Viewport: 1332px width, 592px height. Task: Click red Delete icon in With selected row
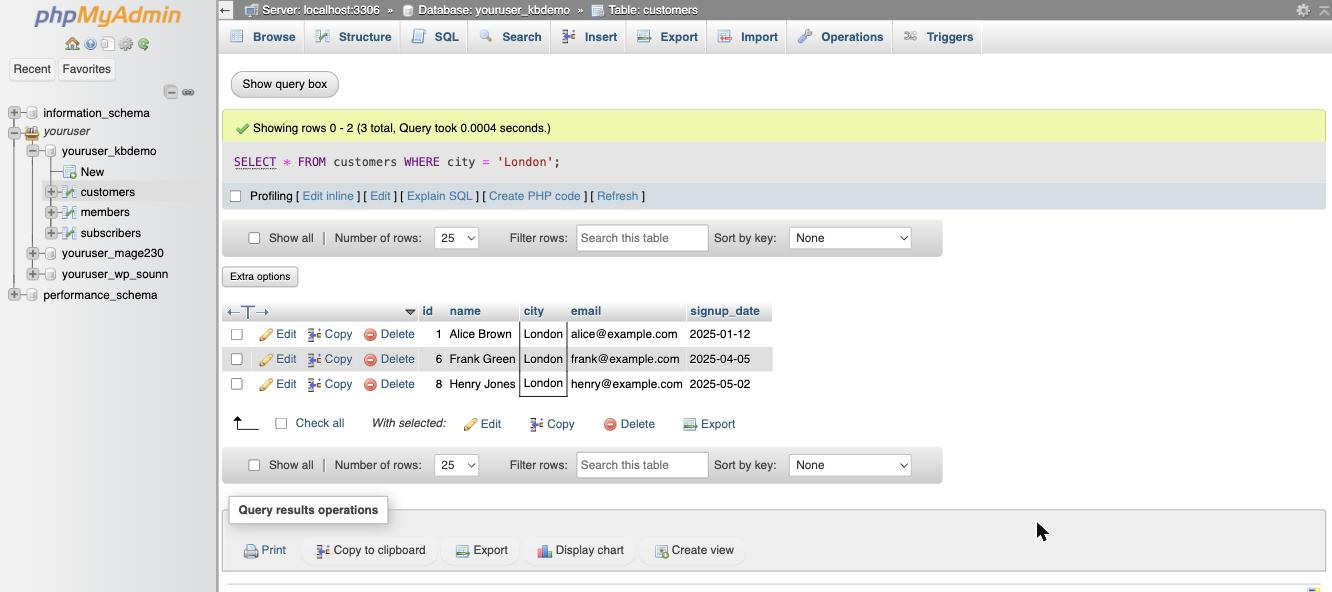[x=610, y=425]
